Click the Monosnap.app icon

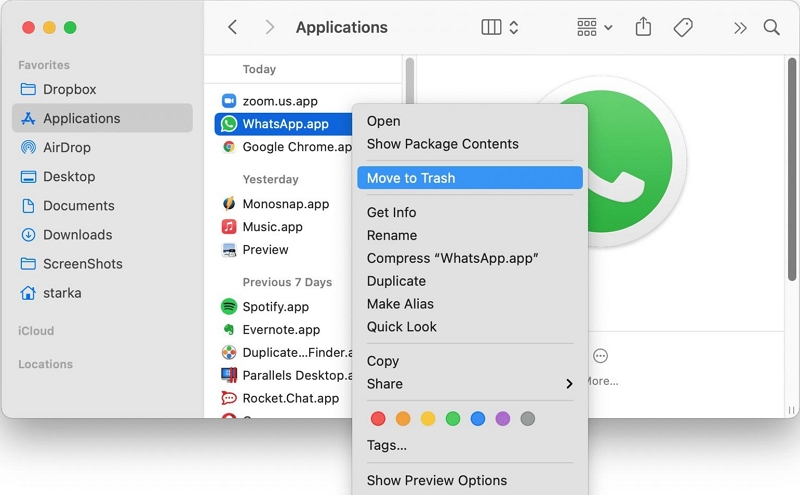229,204
